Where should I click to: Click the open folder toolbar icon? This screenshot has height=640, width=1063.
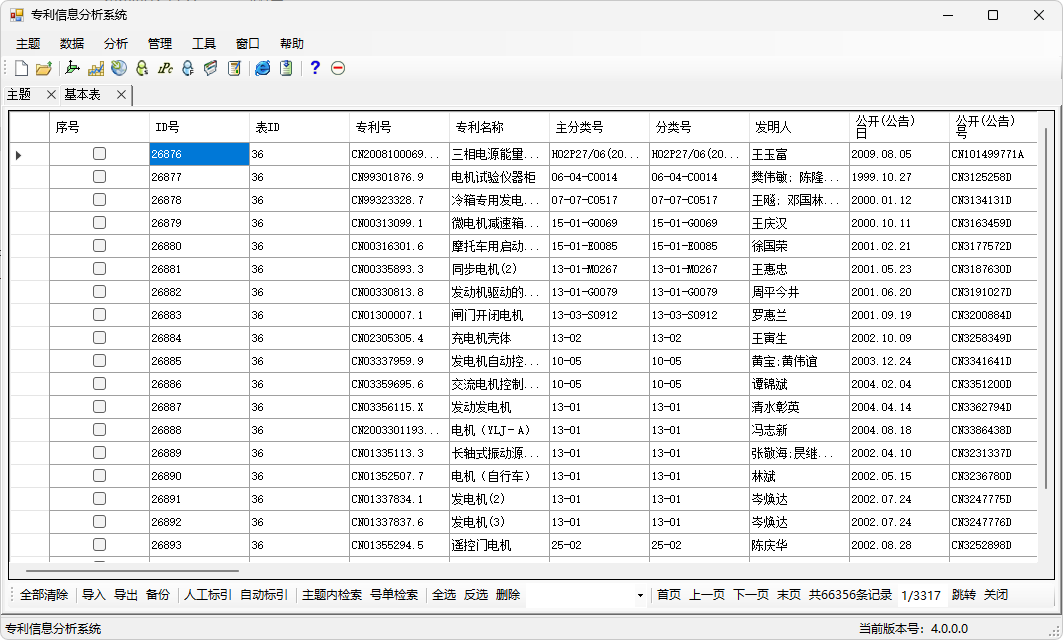(43, 68)
